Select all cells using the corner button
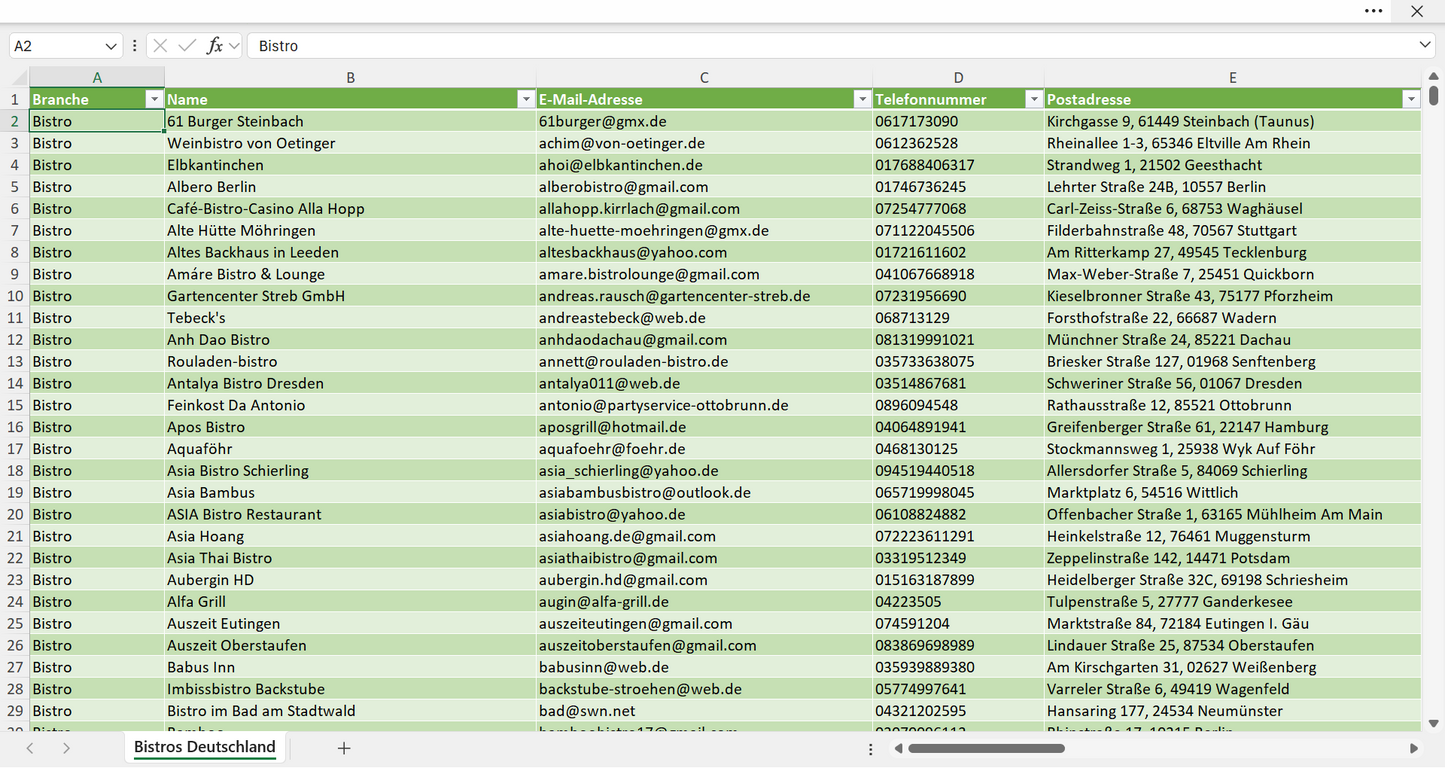 click(19, 78)
